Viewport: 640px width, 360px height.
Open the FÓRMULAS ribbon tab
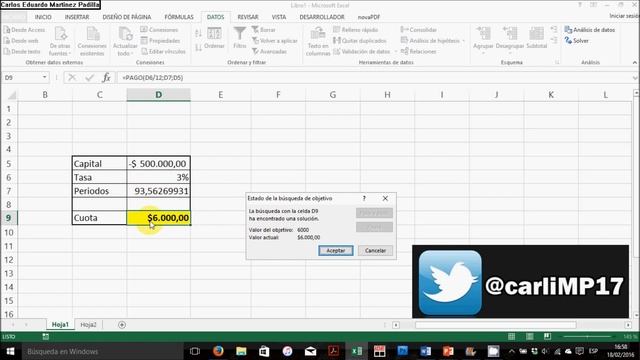tap(179, 17)
